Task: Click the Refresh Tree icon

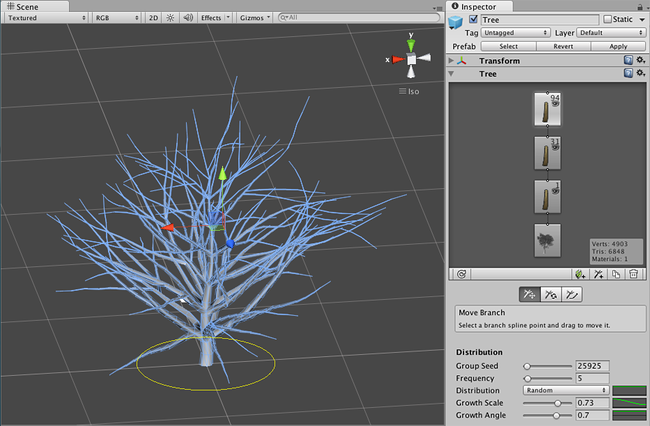Action: (x=463, y=273)
